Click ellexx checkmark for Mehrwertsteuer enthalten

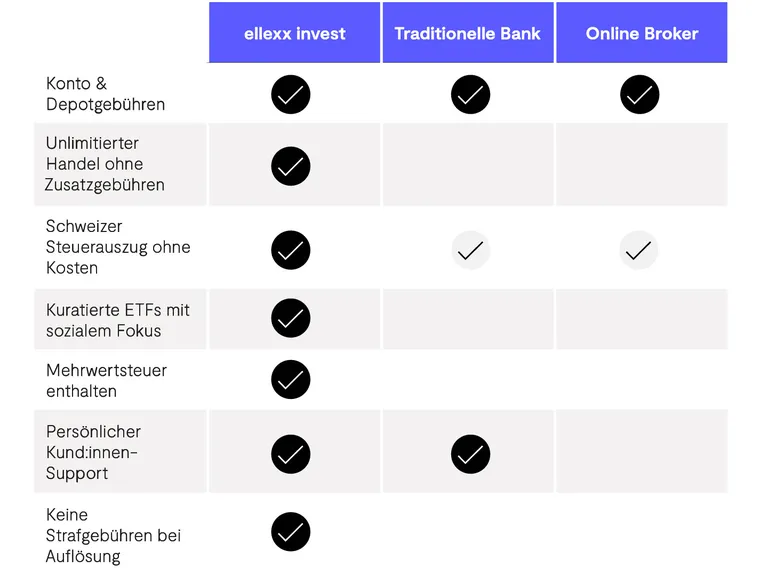[290, 380]
